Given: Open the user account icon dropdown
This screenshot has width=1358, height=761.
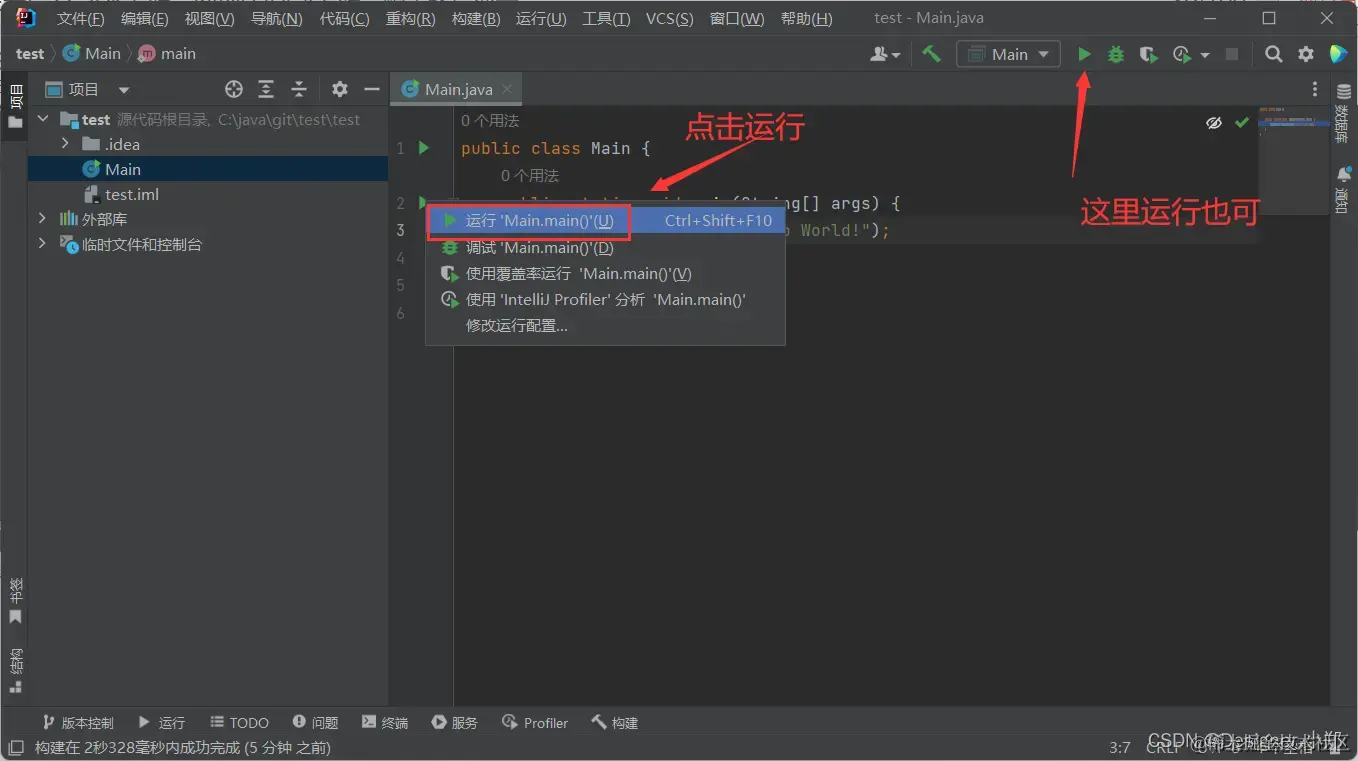Looking at the screenshot, I should [x=885, y=54].
